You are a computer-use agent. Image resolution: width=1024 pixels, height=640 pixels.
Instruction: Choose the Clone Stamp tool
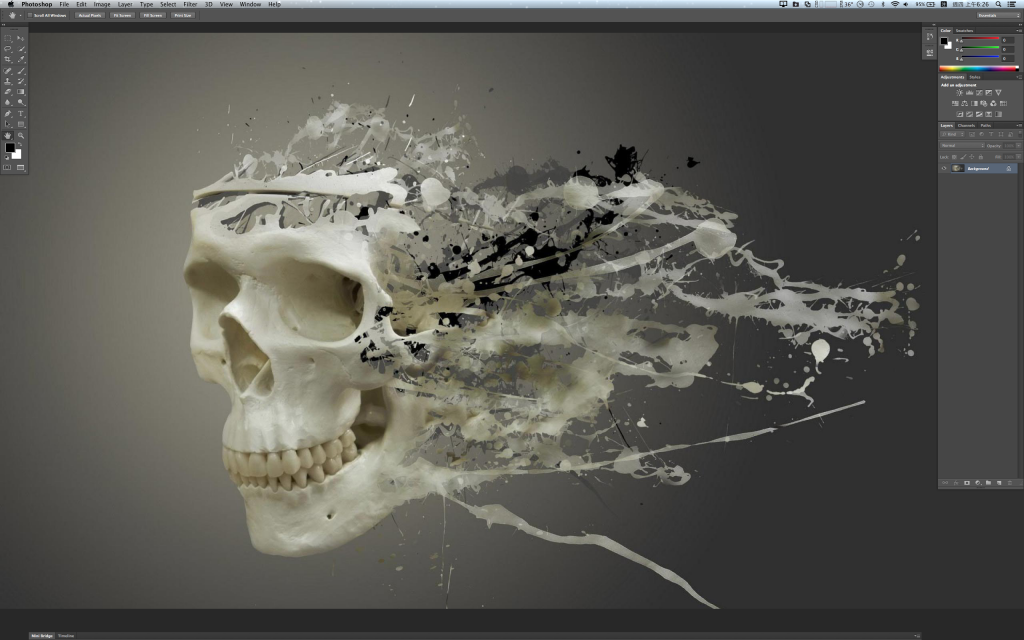coord(8,81)
